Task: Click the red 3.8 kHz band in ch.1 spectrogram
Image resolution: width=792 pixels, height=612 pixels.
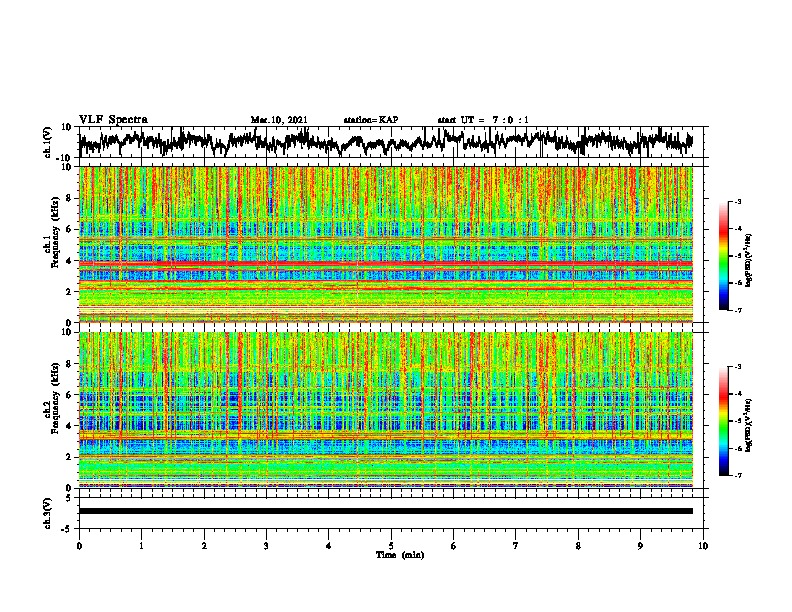Action: click(385, 264)
